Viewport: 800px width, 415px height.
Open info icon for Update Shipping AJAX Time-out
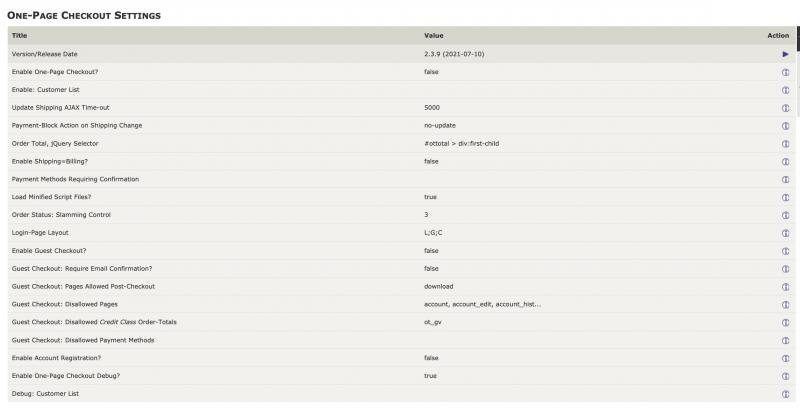(785, 108)
